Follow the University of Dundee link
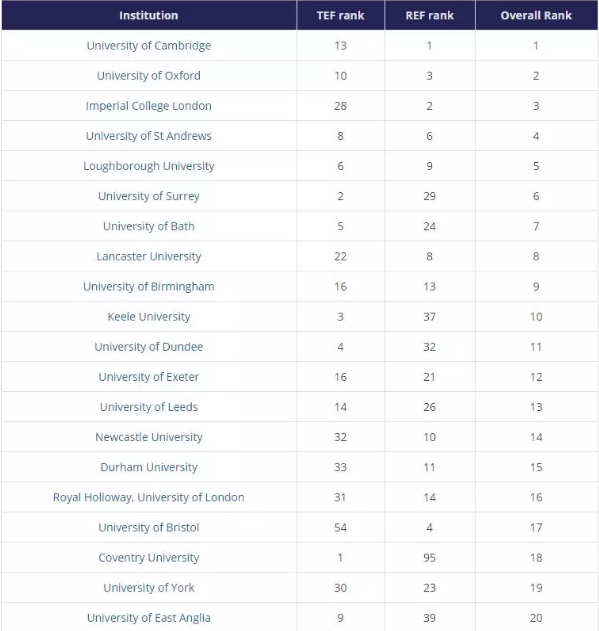Screen dimensions: 599x631 pos(149,347)
